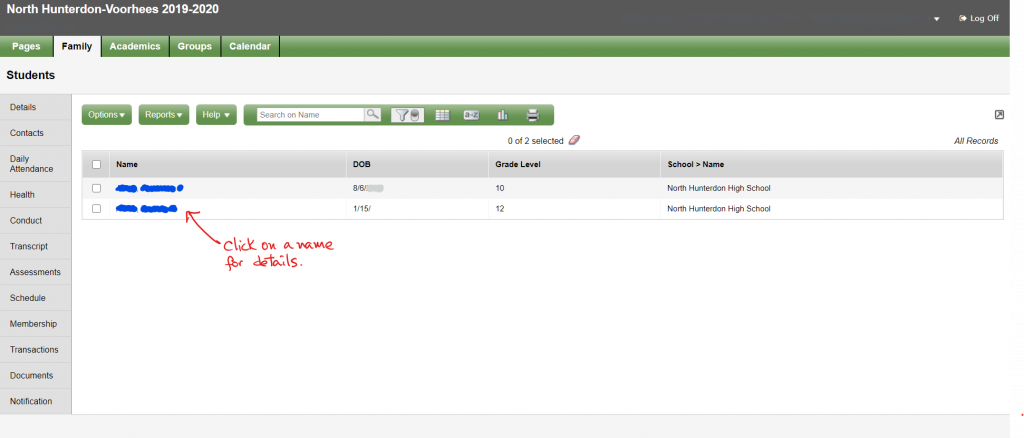
Task: Click the Search on Name field
Action: (x=310, y=115)
